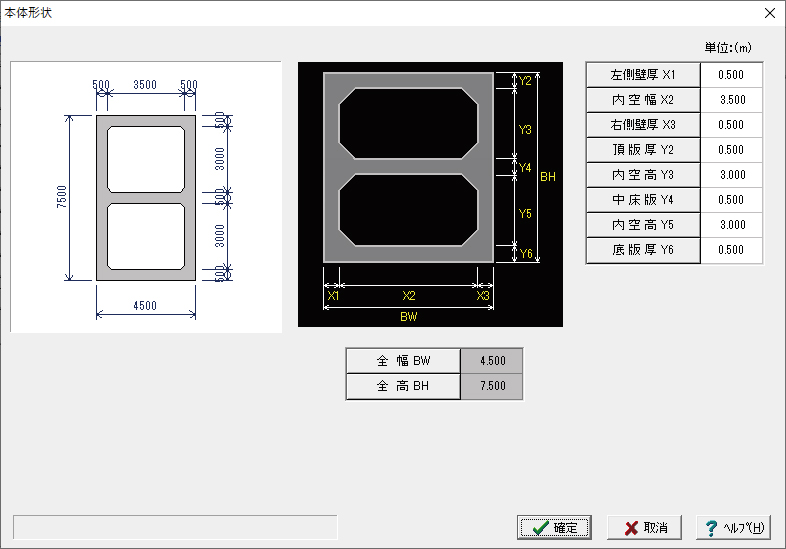This screenshot has width=786, height=549.
Task: Select the 頂版厚 Y2 label cell
Action: tap(643, 150)
